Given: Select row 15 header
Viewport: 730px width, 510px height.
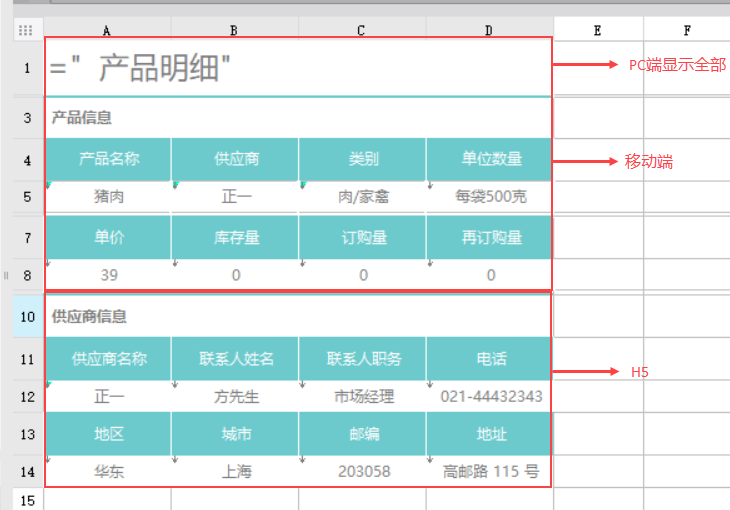Looking at the screenshot, I should [x=27, y=500].
